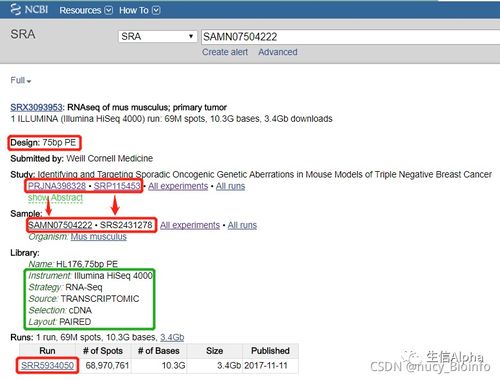
Task: Expand the Full display format menu
Action: (21, 80)
